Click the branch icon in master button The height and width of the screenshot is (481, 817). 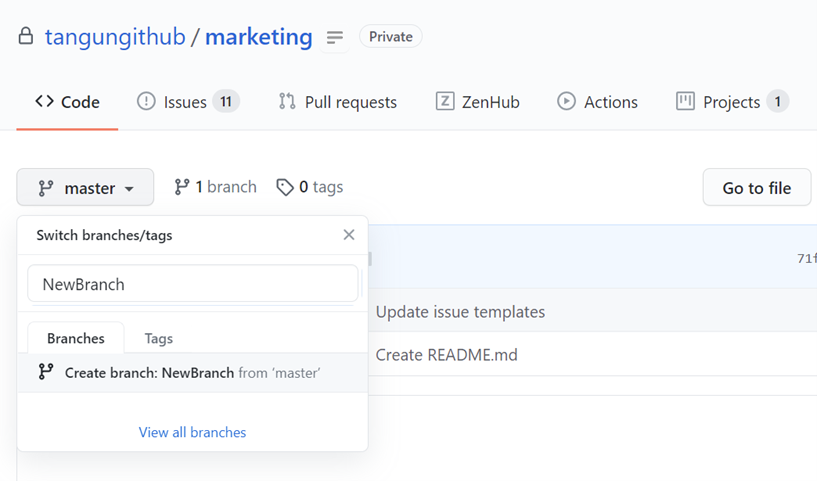(46, 188)
